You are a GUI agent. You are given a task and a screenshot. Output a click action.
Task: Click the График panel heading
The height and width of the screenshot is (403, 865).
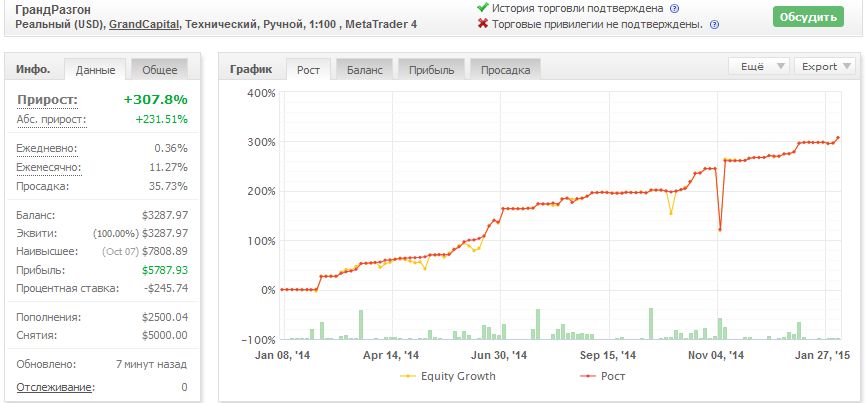coord(251,69)
